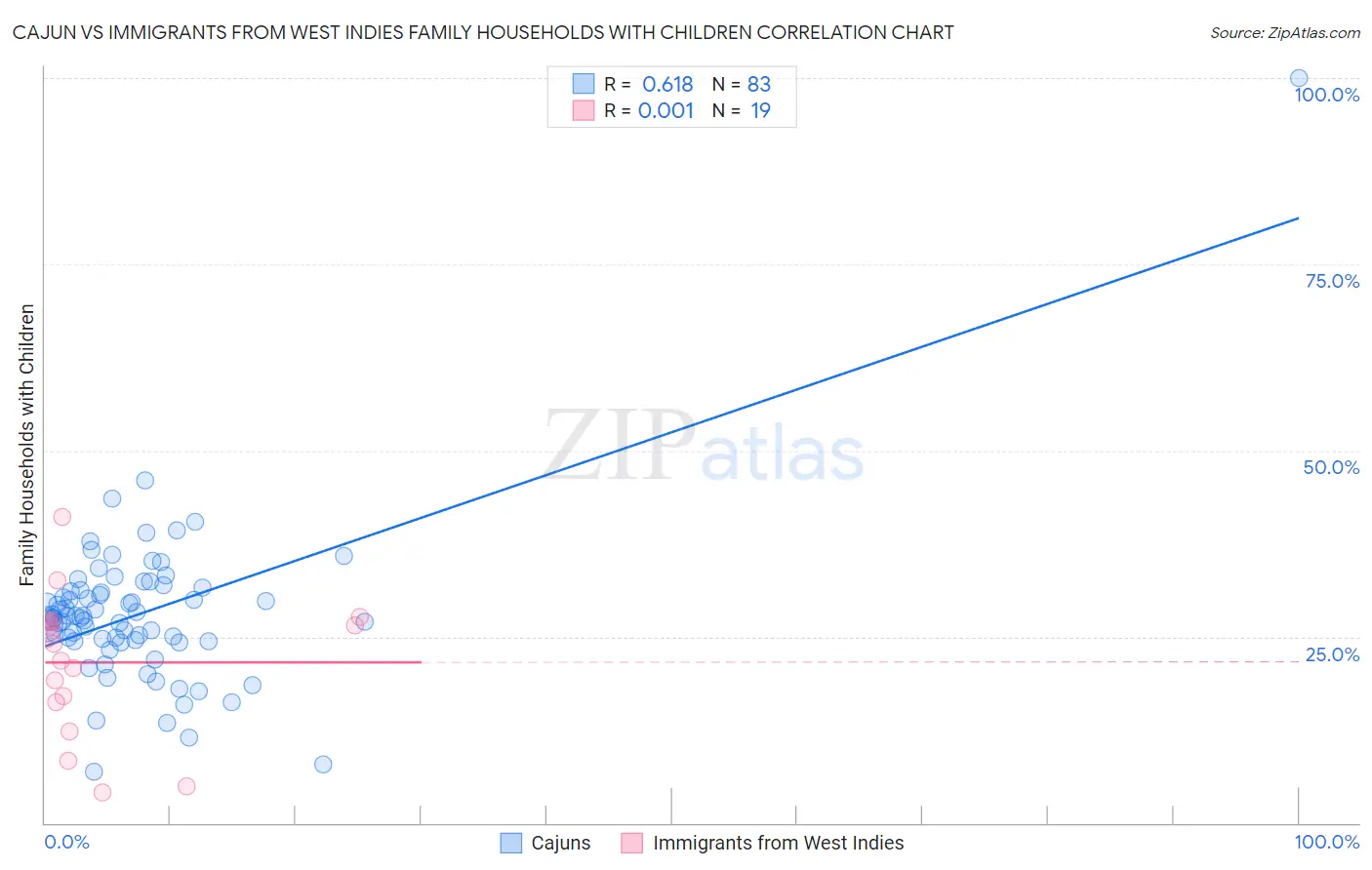Click the Cajun data point at 100% top right
The image size is (1372, 870).
pyautogui.click(x=1299, y=78)
